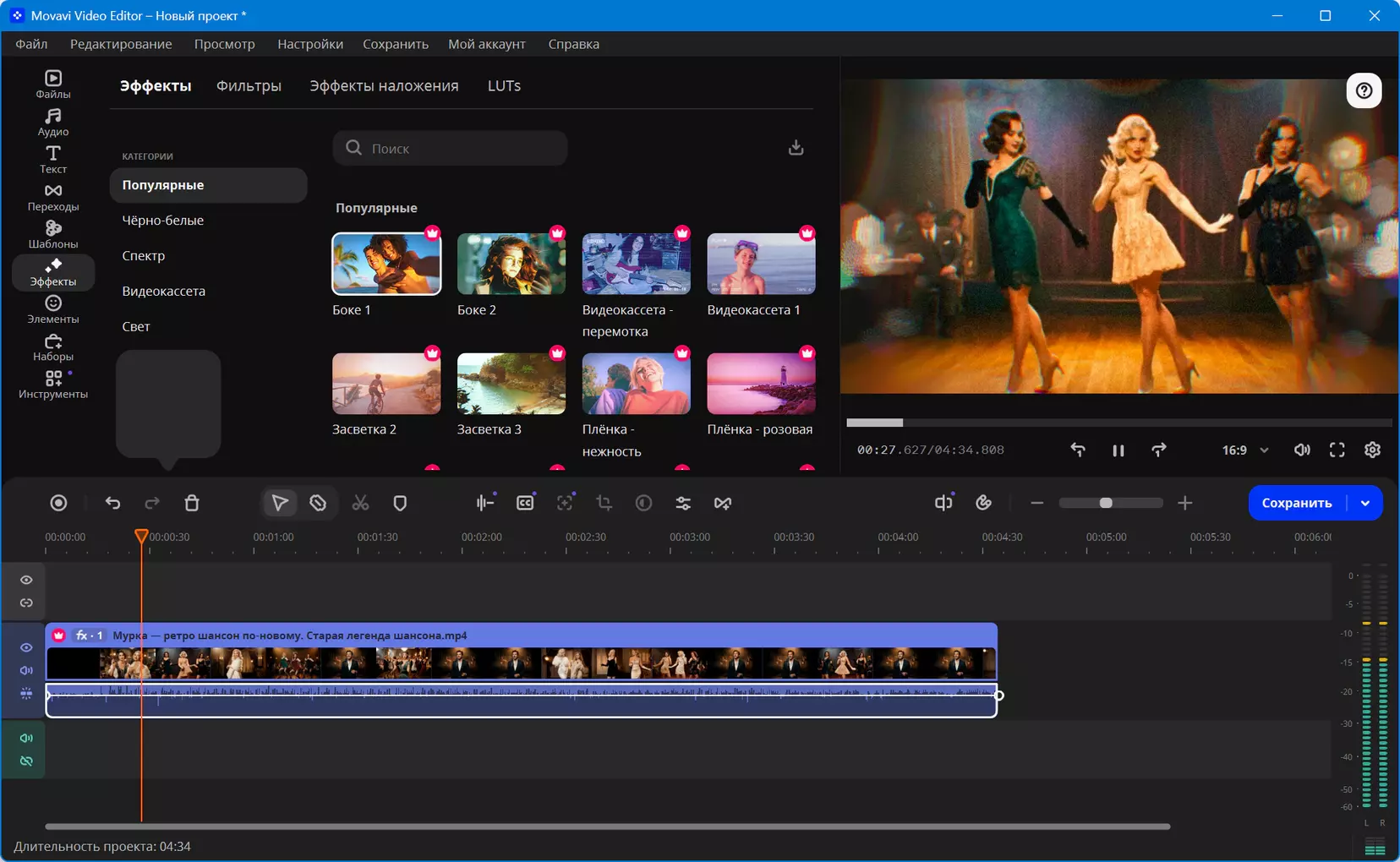Delete the selected clip with trash icon

click(192, 503)
